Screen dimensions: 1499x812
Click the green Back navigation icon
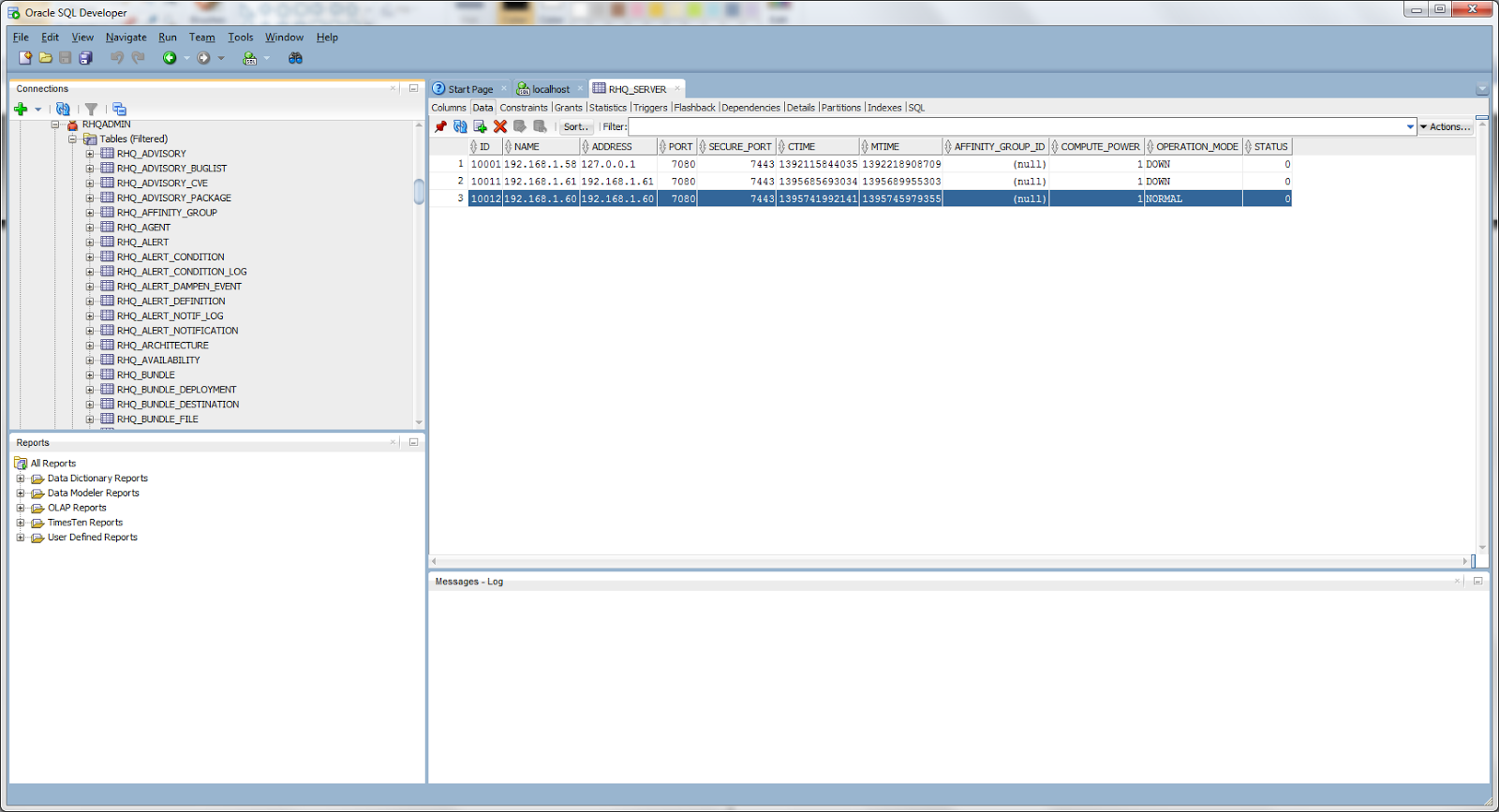[170, 58]
